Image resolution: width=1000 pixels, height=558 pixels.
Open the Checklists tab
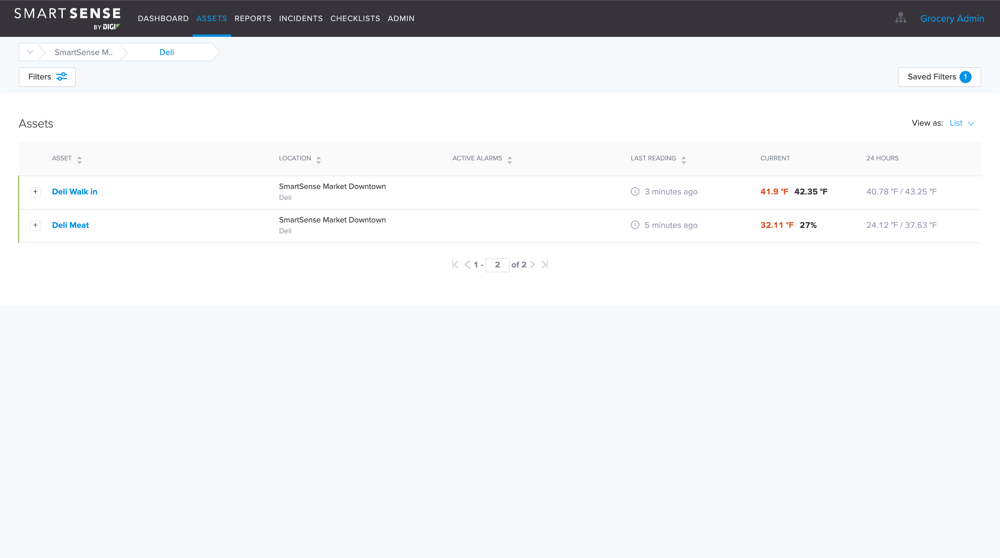pos(355,18)
